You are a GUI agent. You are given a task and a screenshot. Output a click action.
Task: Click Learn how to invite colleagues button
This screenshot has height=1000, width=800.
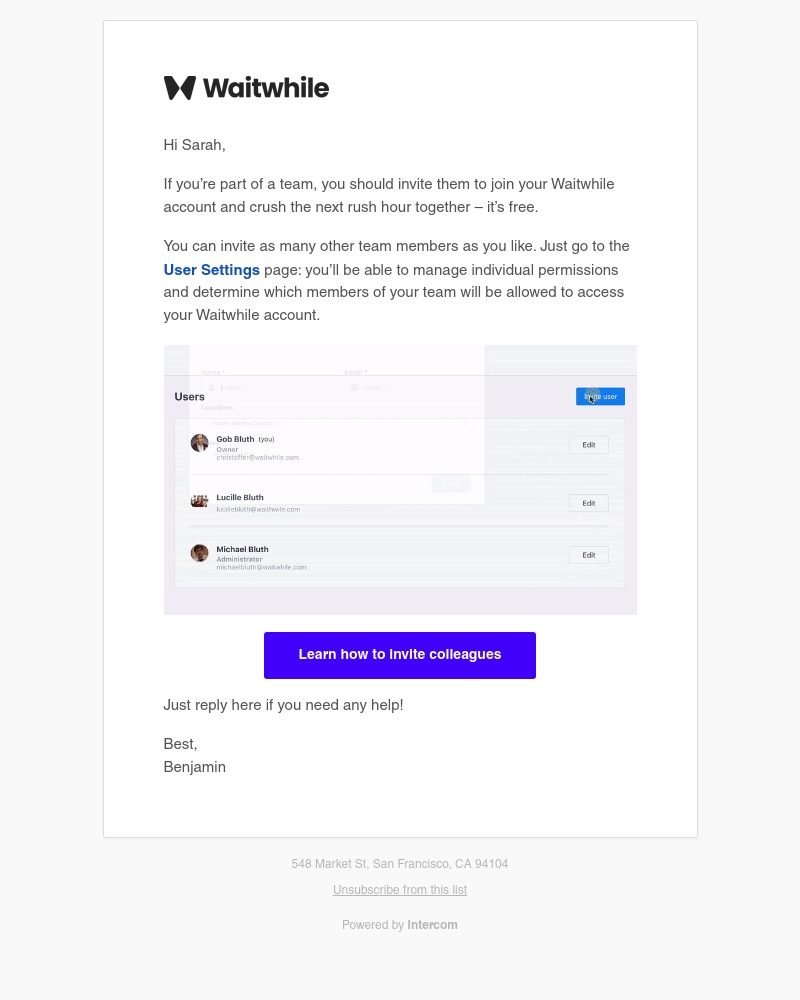tap(400, 655)
